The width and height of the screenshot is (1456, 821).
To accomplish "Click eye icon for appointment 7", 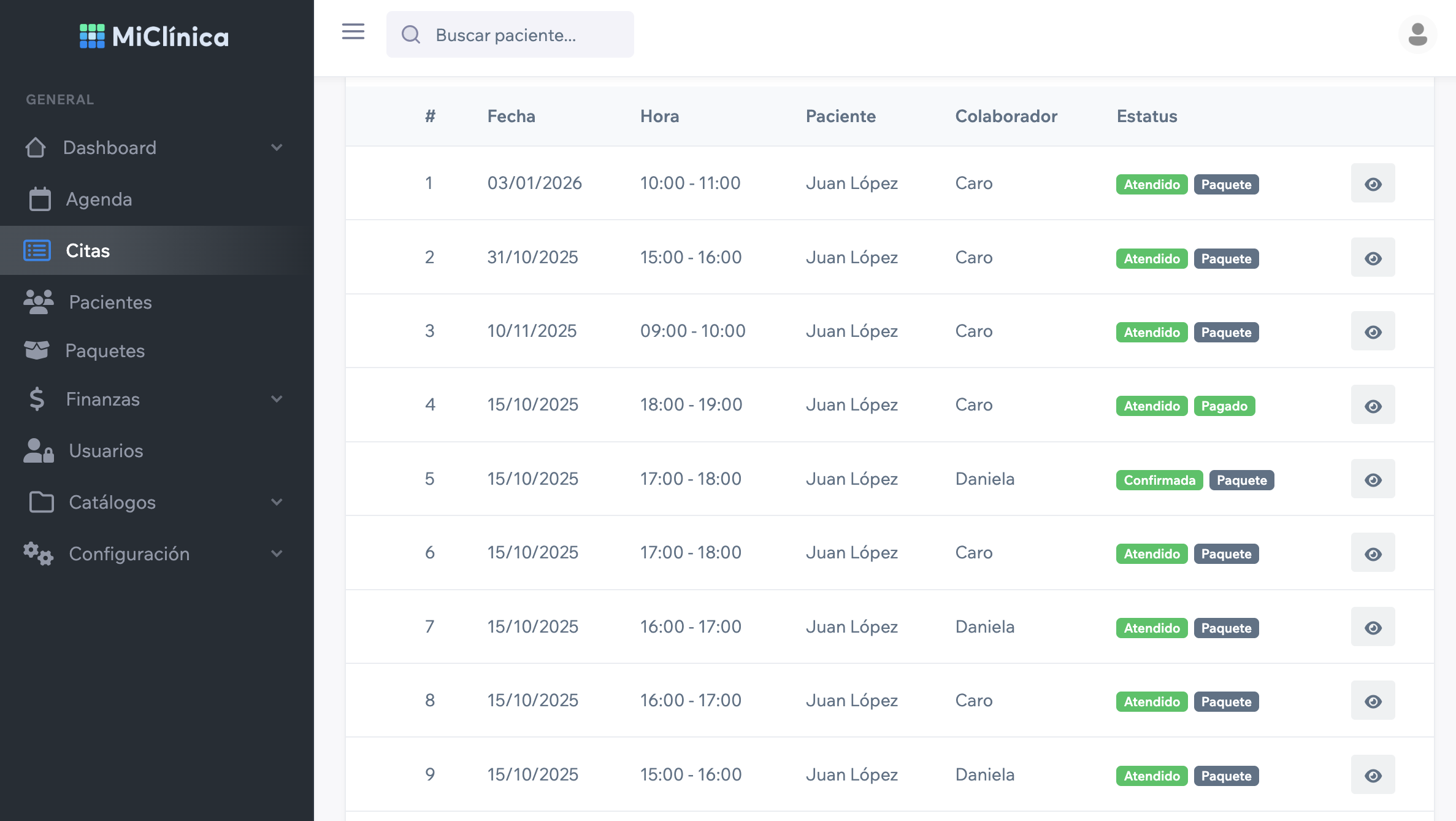I will [1373, 627].
